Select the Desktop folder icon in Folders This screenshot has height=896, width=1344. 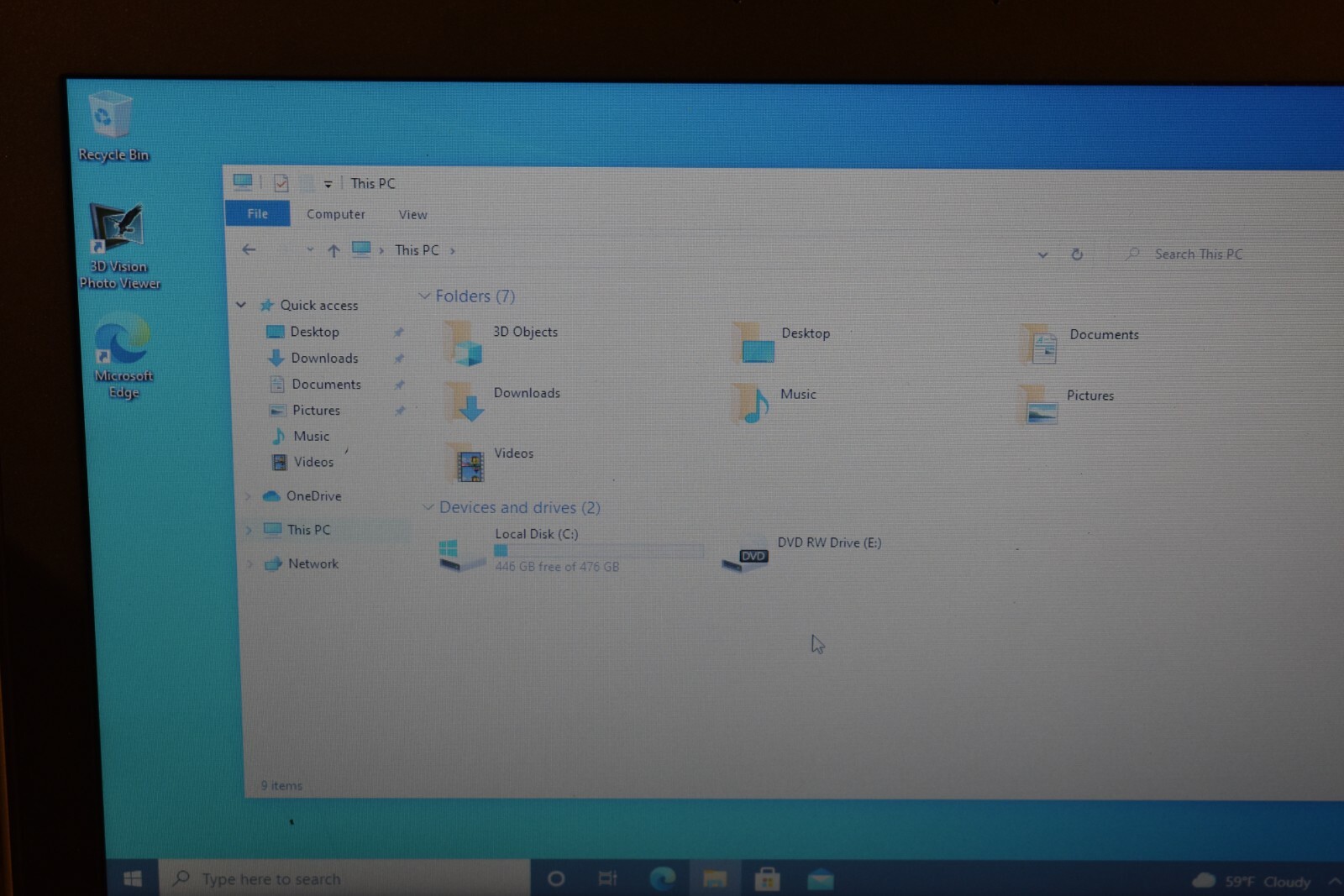tap(753, 343)
